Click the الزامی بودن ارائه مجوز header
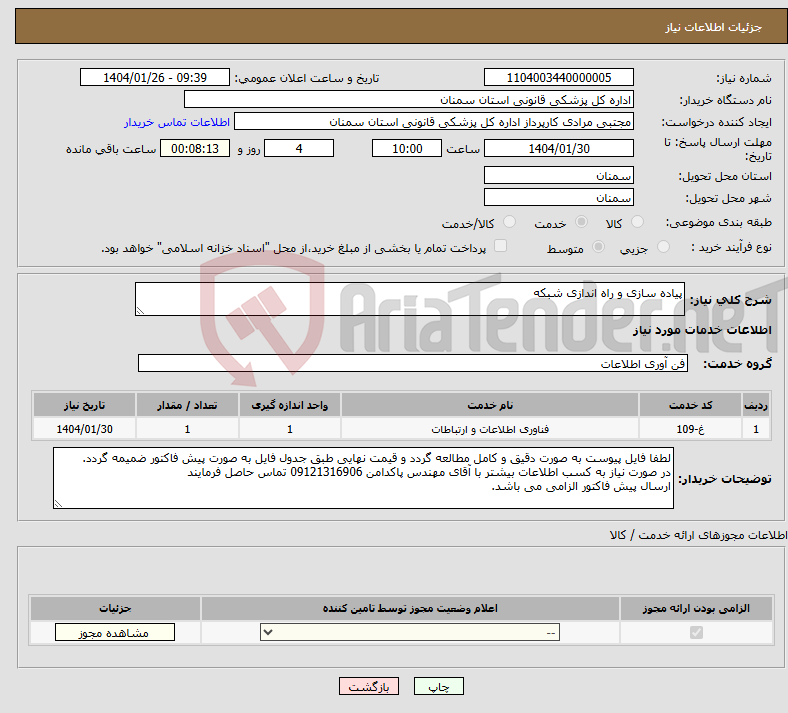 (696, 608)
